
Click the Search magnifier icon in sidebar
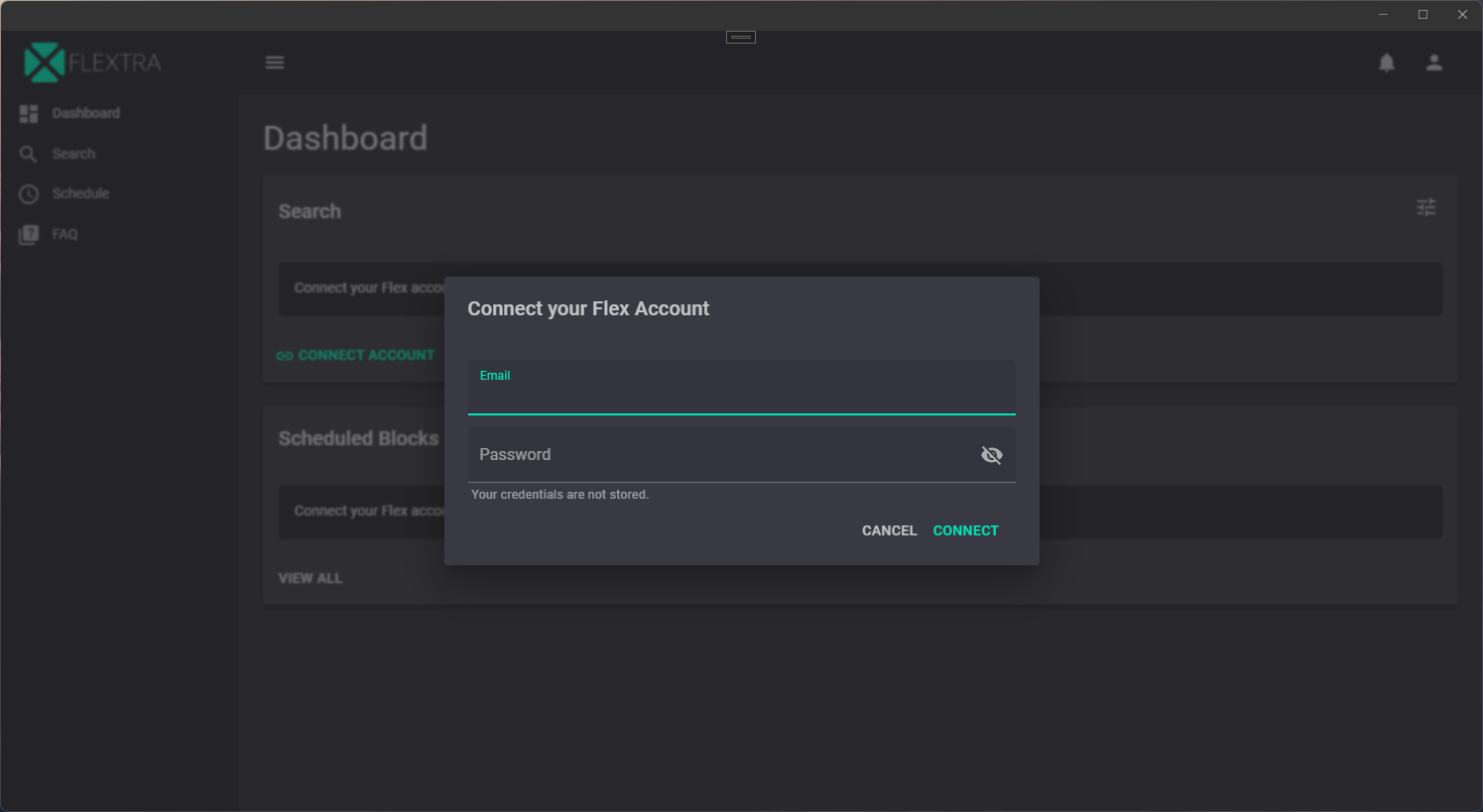point(29,154)
